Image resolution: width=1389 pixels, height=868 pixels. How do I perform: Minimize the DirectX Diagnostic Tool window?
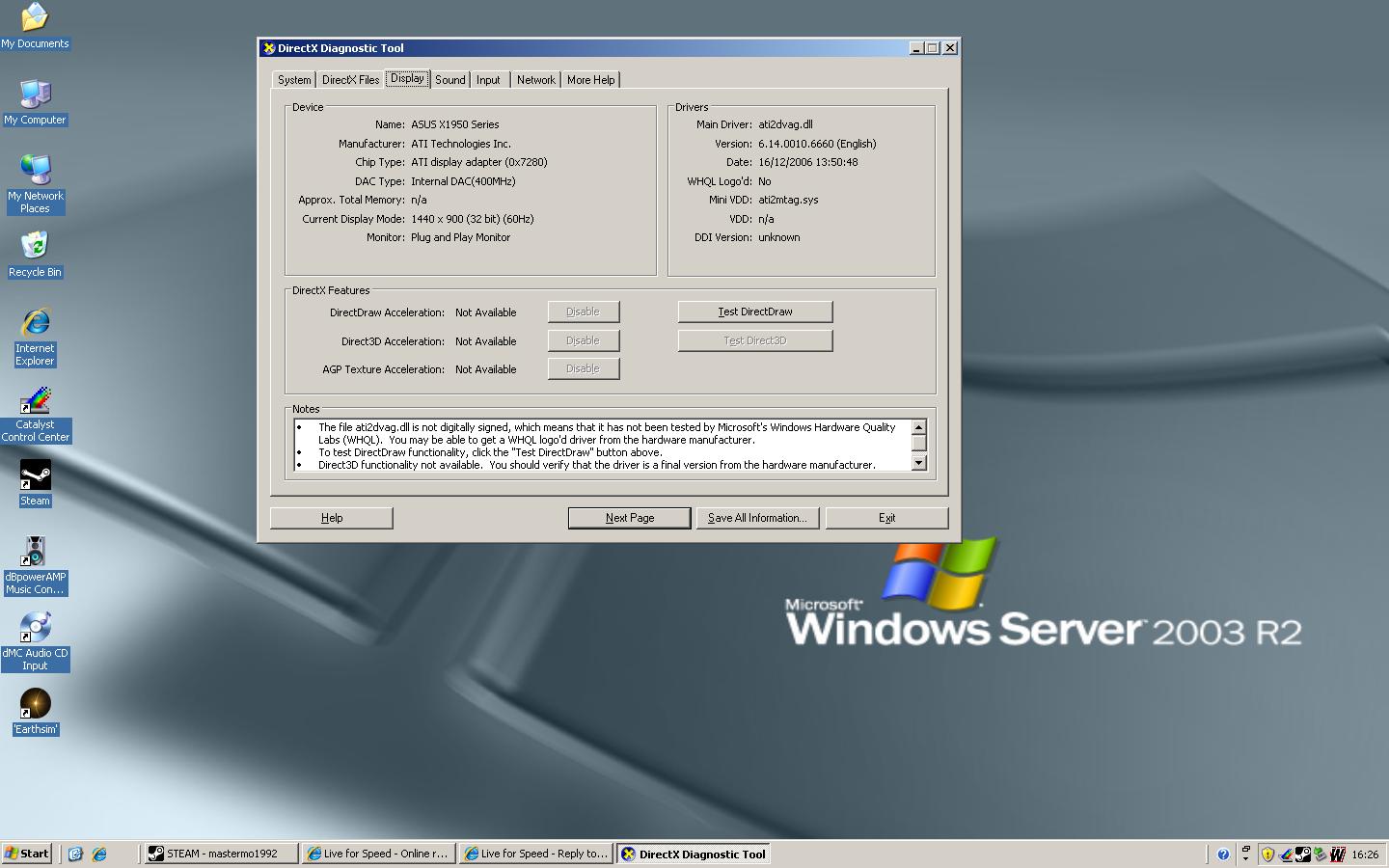pyautogui.click(x=916, y=48)
